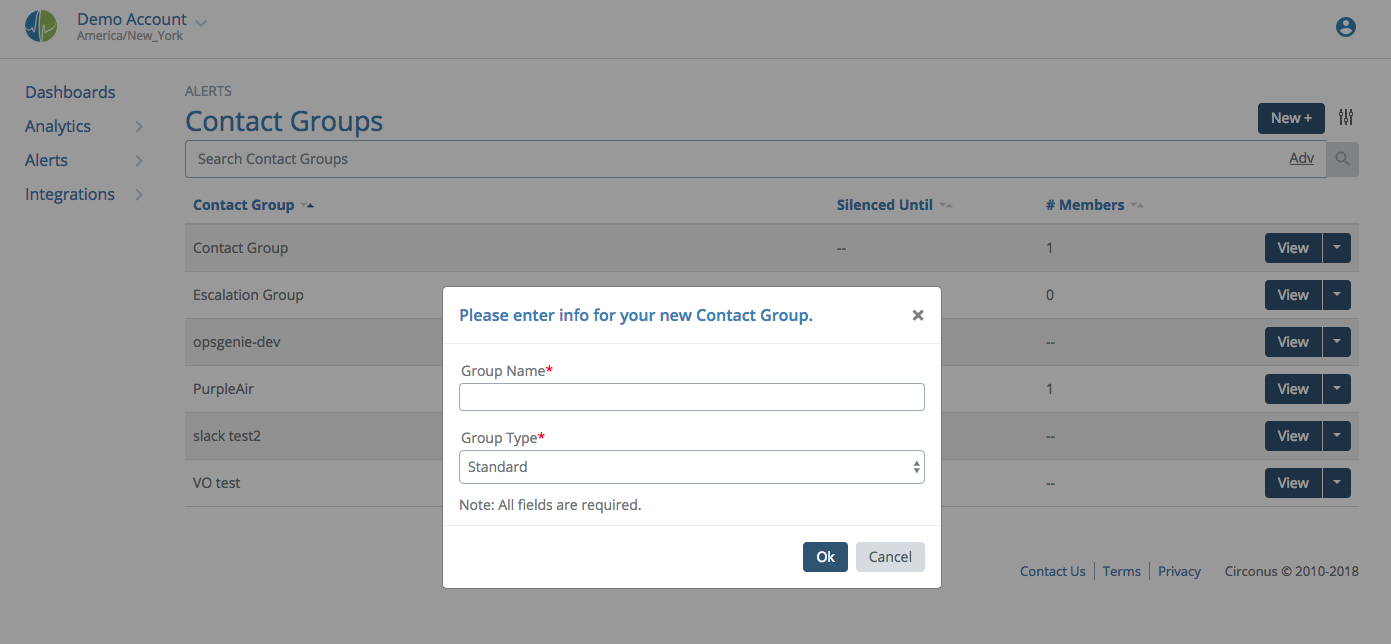Click the Group Name input field
Image resolution: width=1391 pixels, height=644 pixels.
(x=691, y=396)
